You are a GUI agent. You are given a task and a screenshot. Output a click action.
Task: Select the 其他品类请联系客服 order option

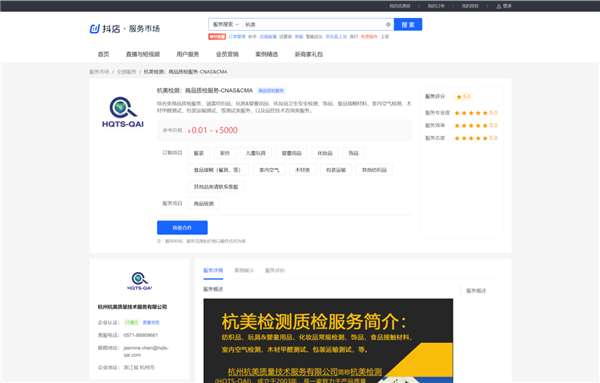(216, 187)
